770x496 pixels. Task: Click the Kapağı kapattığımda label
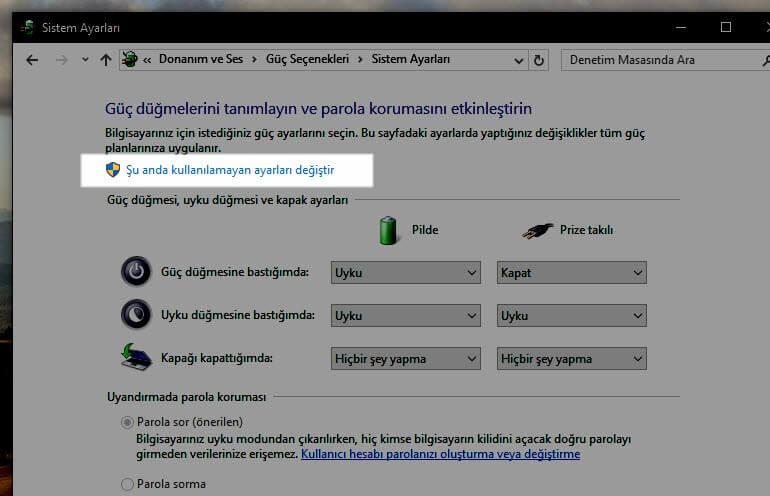point(217,358)
